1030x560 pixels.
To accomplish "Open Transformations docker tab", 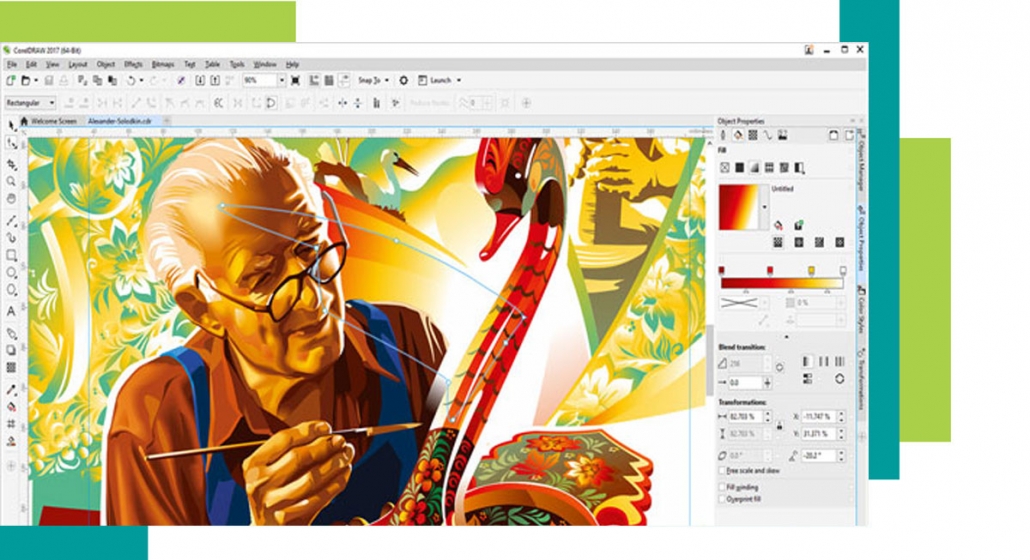I will coord(862,381).
